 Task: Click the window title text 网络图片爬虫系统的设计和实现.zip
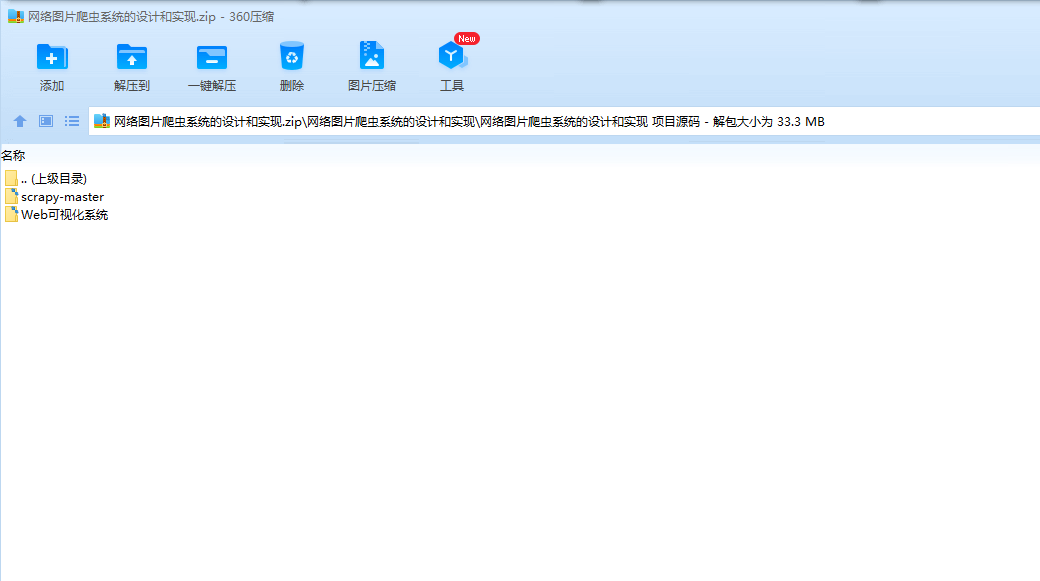(121, 17)
